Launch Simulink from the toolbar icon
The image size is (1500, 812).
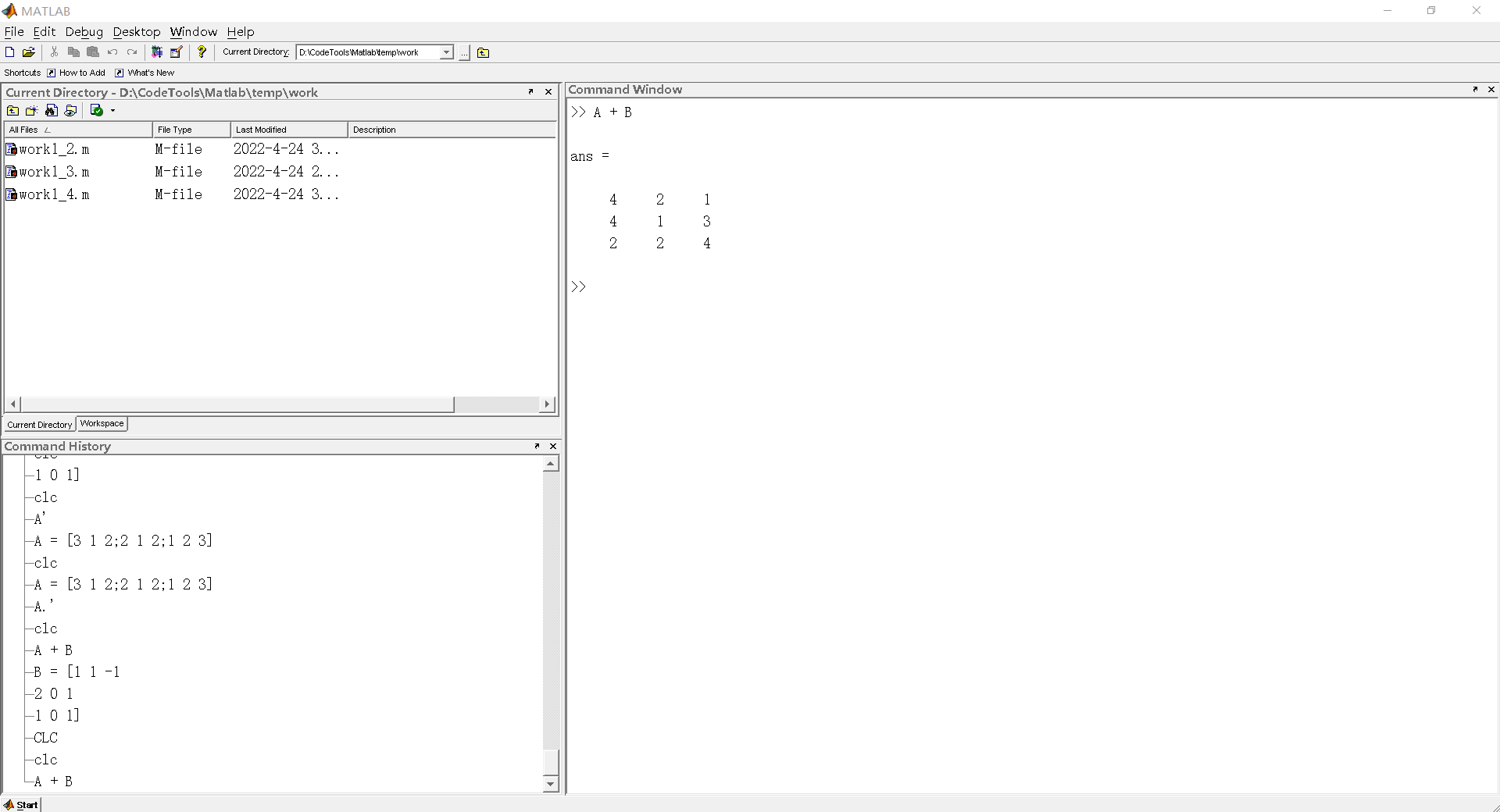[x=157, y=52]
